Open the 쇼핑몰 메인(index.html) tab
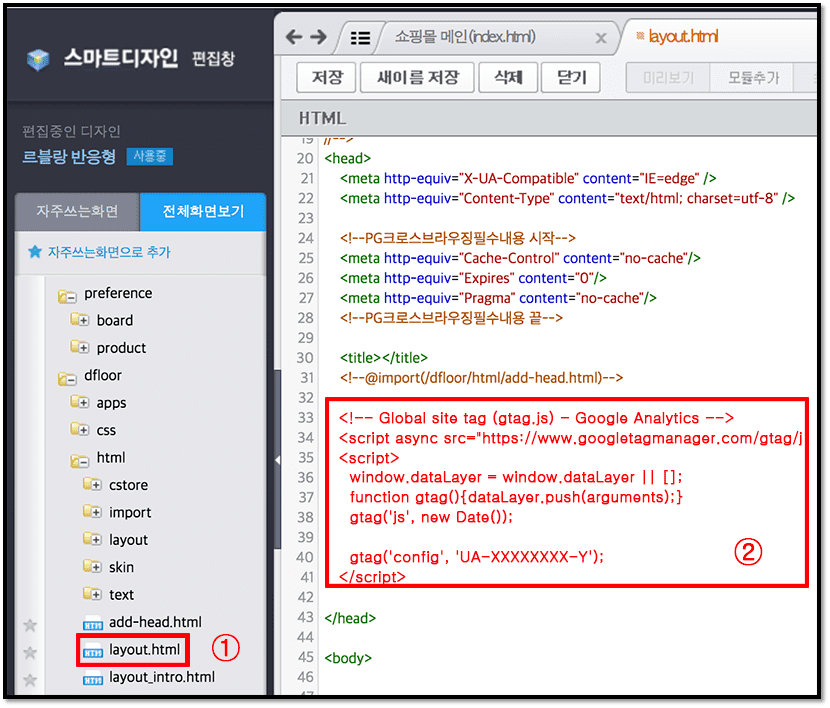The width and height of the screenshot is (830, 708). tap(466, 37)
